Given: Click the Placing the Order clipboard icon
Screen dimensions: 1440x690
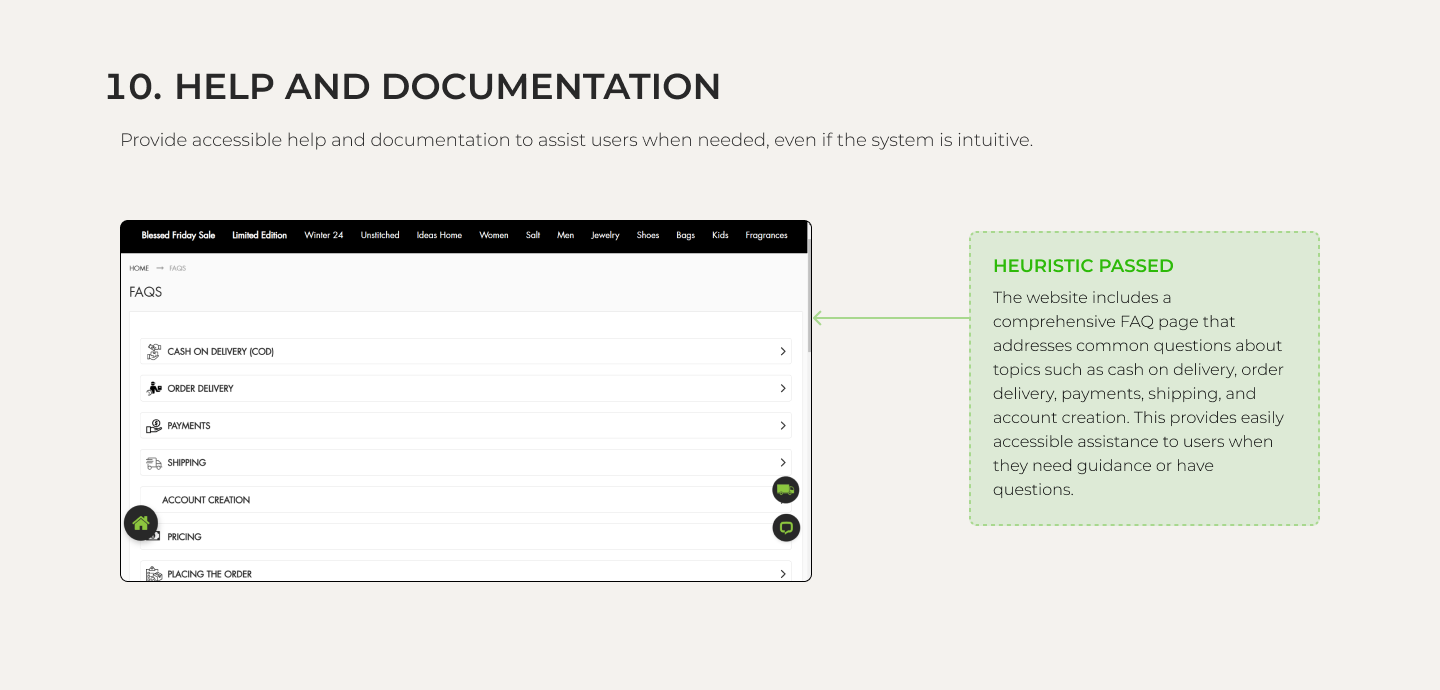Looking at the screenshot, I should click(154, 574).
